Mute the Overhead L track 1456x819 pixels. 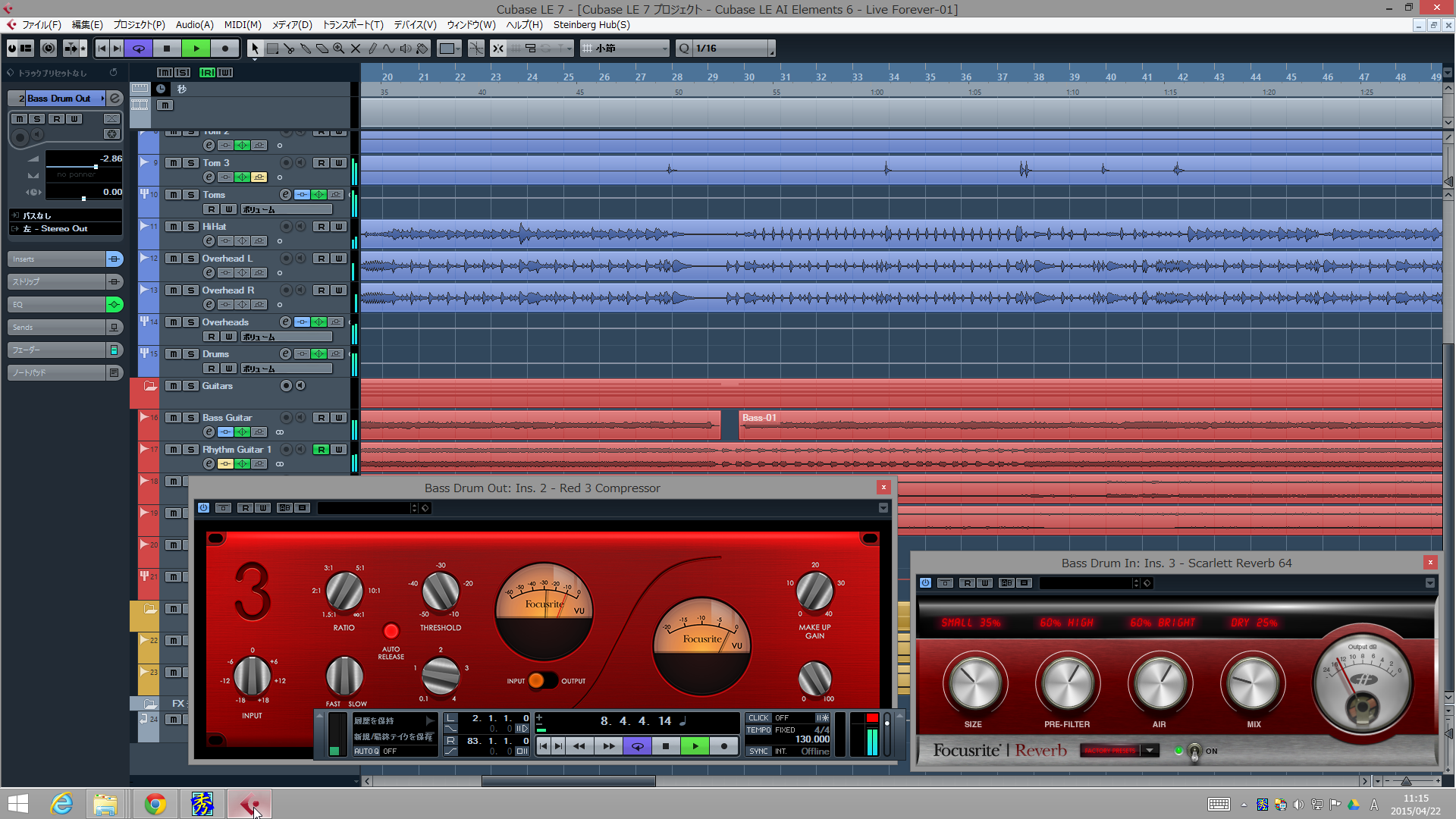click(174, 259)
